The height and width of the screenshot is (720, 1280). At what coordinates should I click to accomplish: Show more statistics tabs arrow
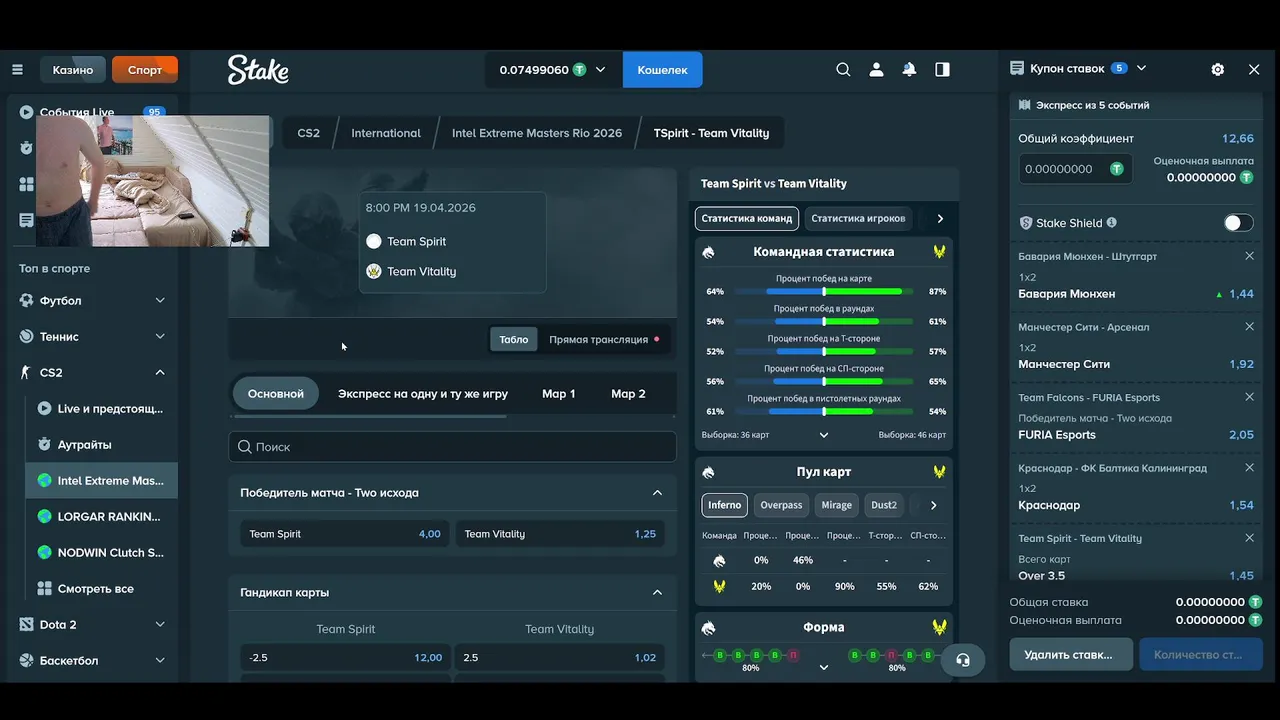(x=940, y=218)
